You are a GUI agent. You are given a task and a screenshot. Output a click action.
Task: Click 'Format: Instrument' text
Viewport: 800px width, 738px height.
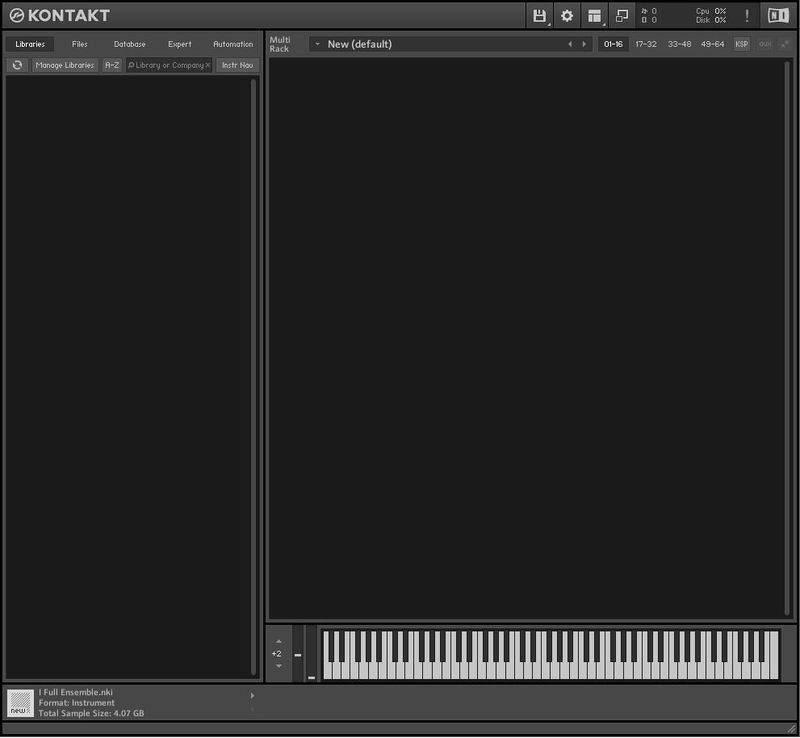coord(77,703)
